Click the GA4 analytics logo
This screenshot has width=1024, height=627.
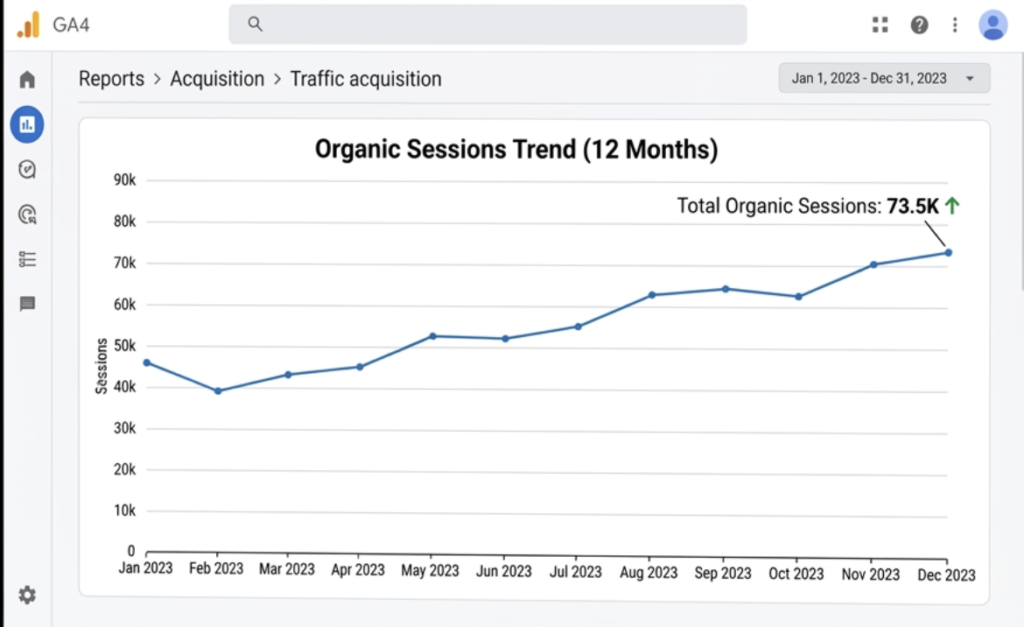point(28,25)
